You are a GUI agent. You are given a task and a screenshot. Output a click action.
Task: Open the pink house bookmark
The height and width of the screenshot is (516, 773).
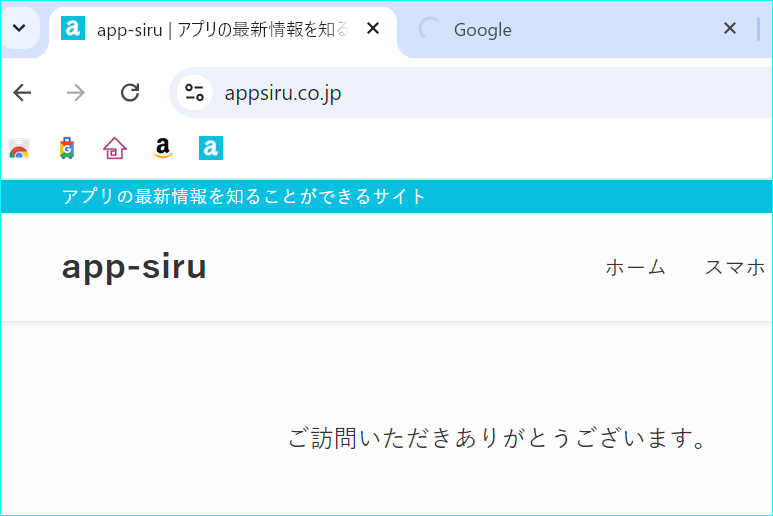pos(115,148)
